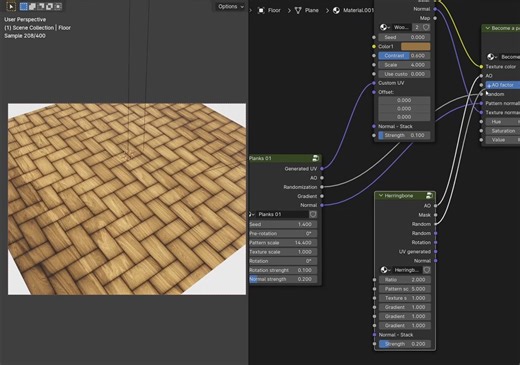Adjust the Strength 0.100 slider on Wood node
This screenshot has height=365, width=520.
pyautogui.click(x=404, y=135)
